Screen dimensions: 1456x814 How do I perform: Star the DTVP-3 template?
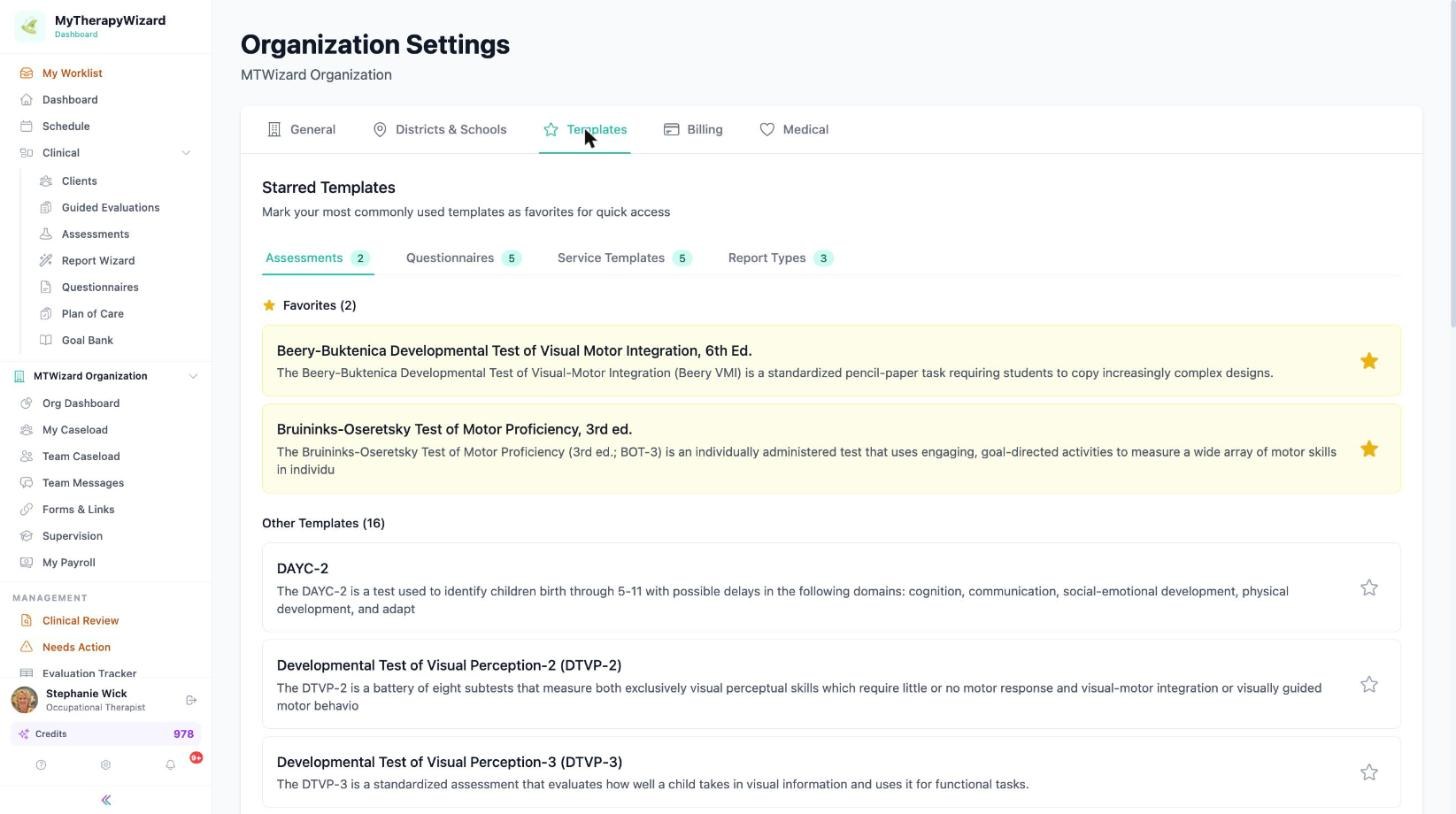point(1369,772)
